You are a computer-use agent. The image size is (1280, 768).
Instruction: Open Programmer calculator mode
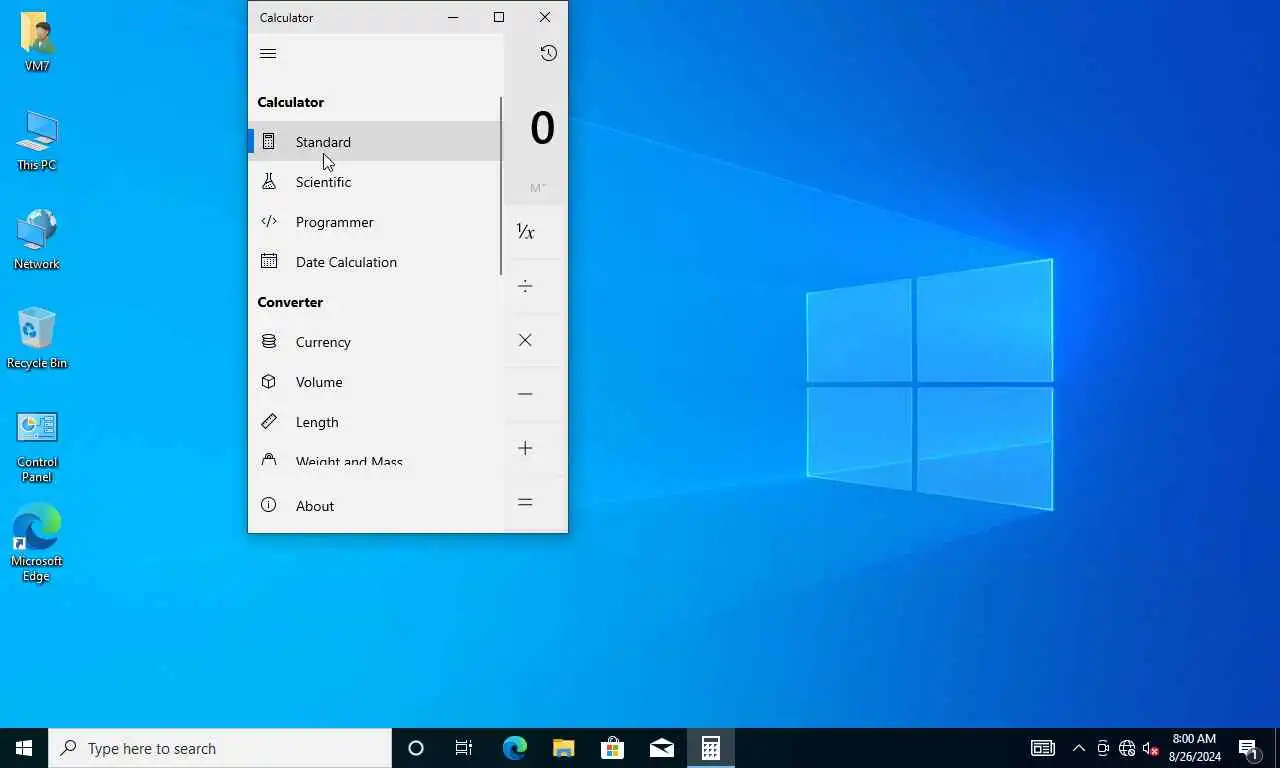[x=374, y=222]
